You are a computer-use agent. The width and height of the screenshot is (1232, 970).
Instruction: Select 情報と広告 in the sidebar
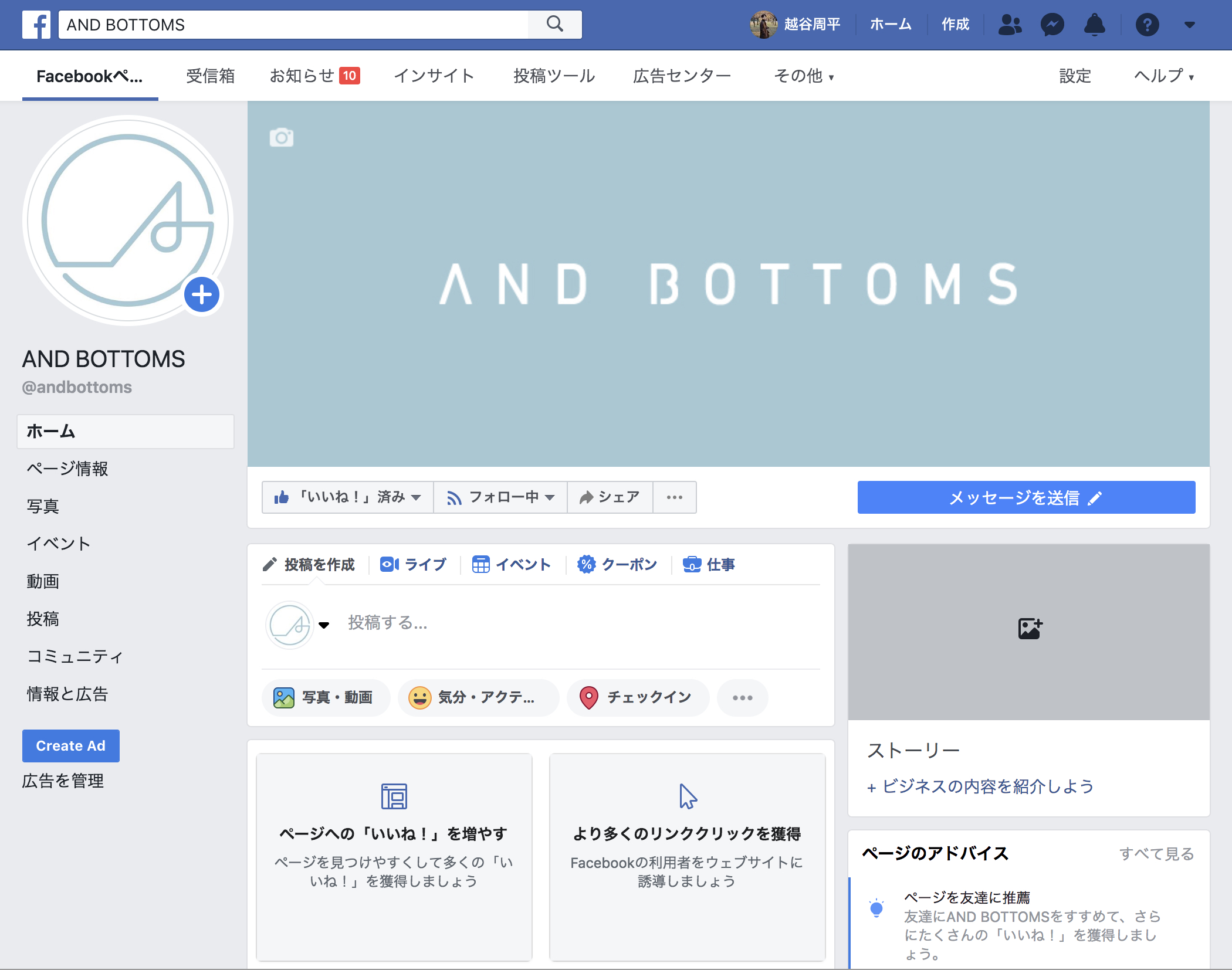click(x=67, y=694)
